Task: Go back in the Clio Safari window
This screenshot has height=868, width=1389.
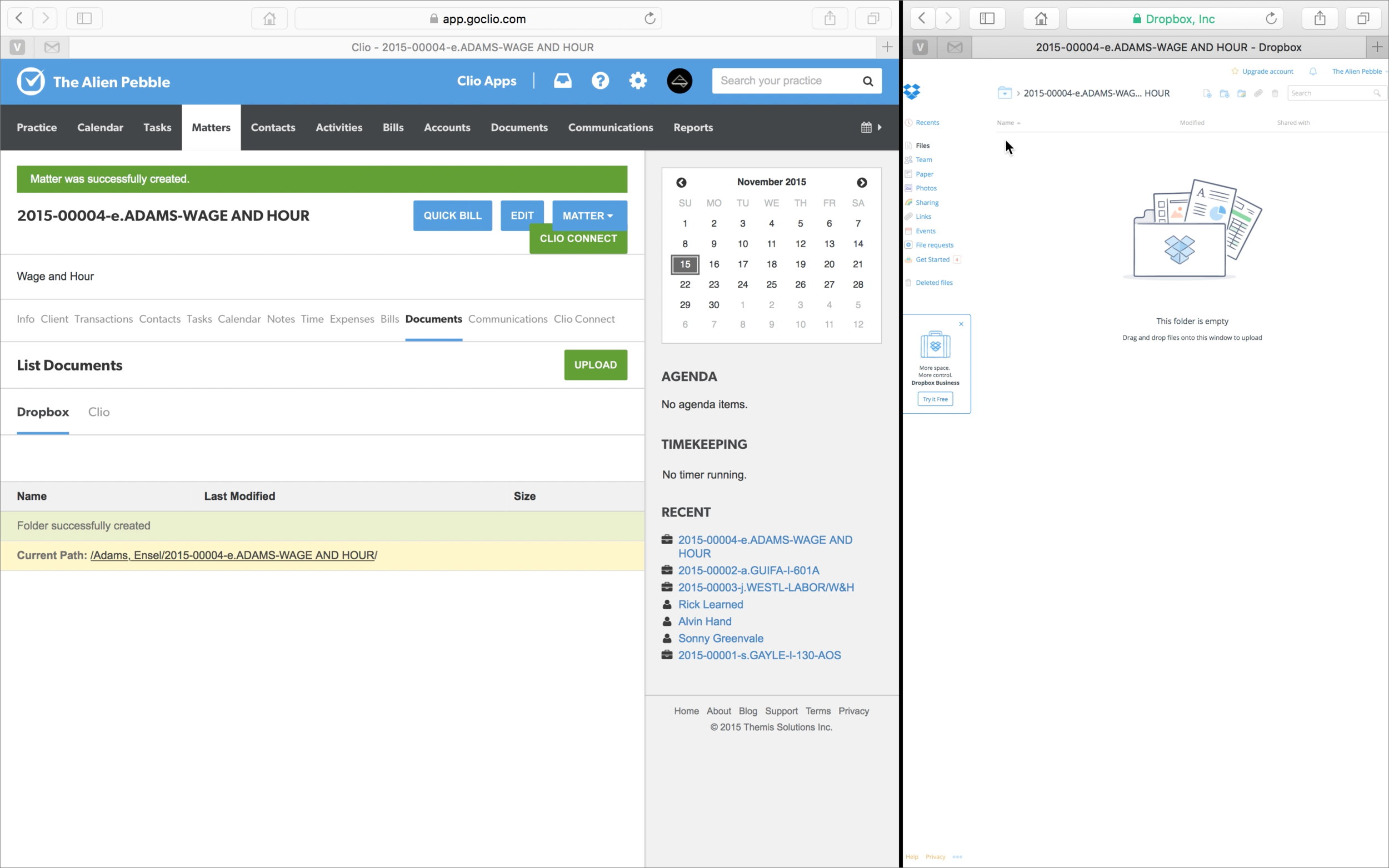Action: pyautogui.click(x=19, y=18)
